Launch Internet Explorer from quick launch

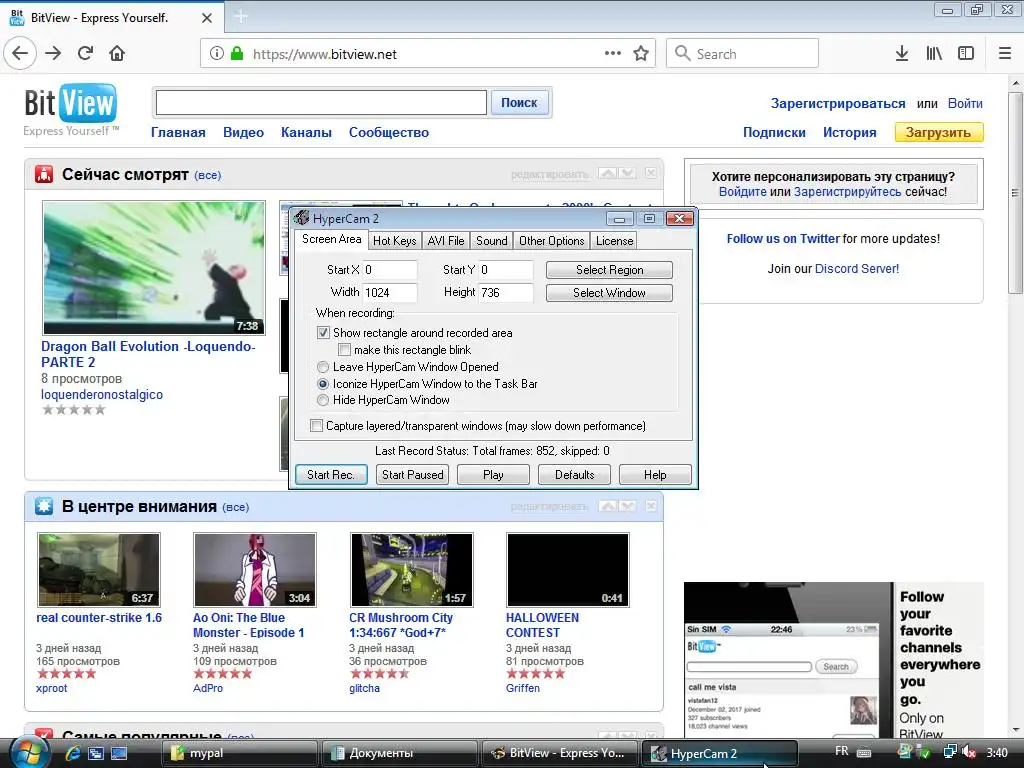72,753
